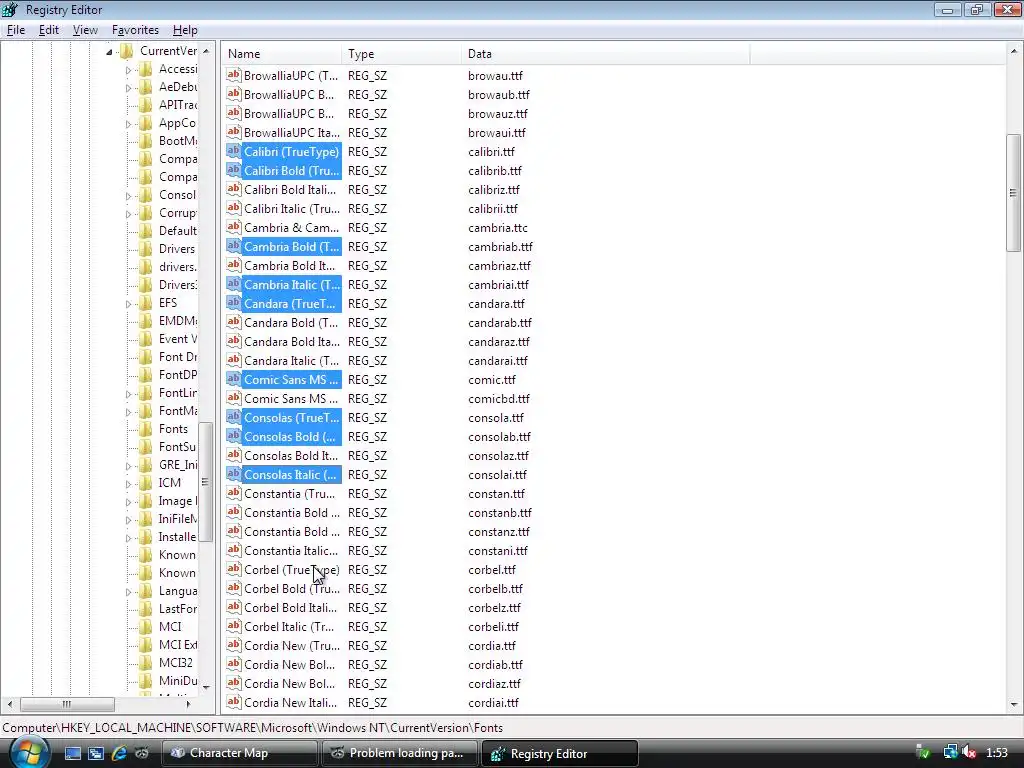
Task: Click the string icon for cordiai.ttf entry
Action: coord(233,702)
